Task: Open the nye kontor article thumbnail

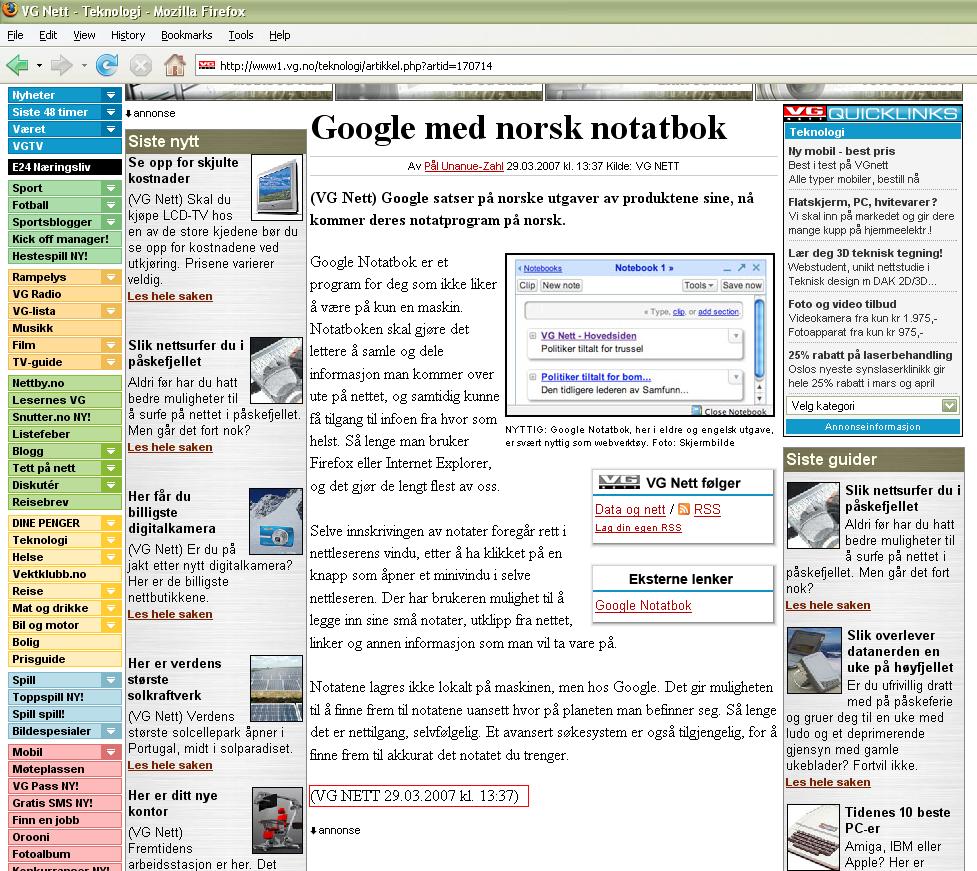Action: tap(277, 821)
